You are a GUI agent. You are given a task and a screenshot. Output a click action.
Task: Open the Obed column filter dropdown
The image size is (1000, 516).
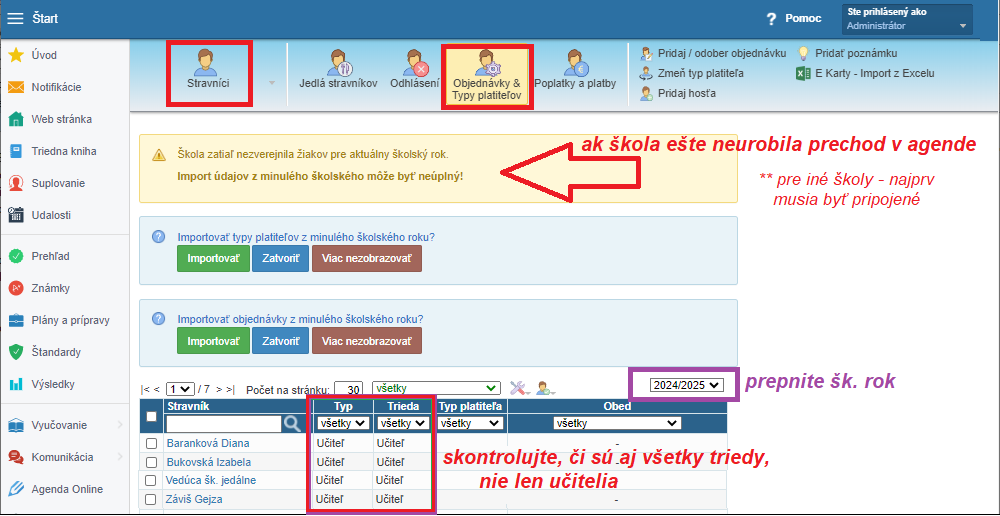coord(616,424)
